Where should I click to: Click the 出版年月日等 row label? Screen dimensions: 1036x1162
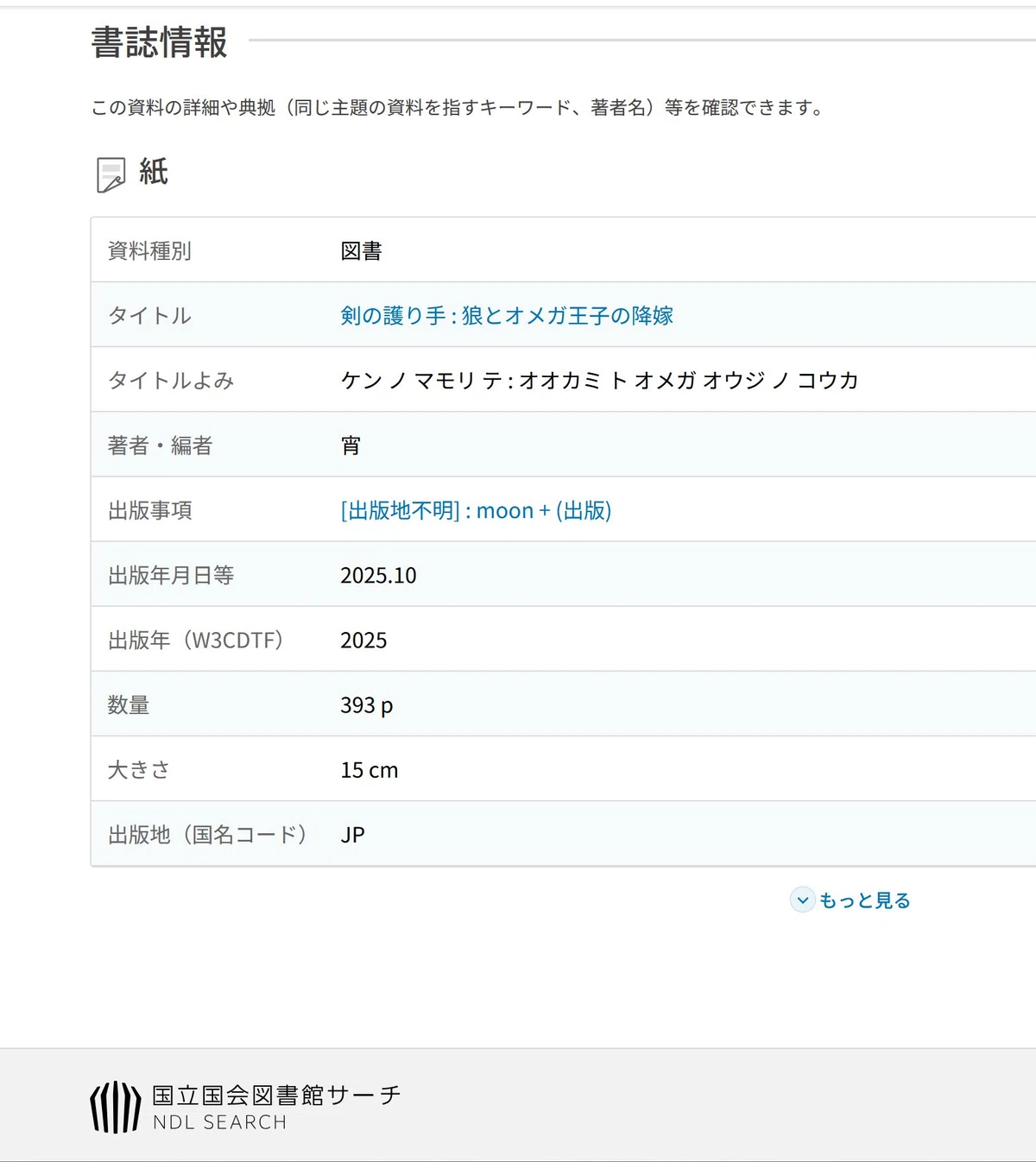pos(171,576)
